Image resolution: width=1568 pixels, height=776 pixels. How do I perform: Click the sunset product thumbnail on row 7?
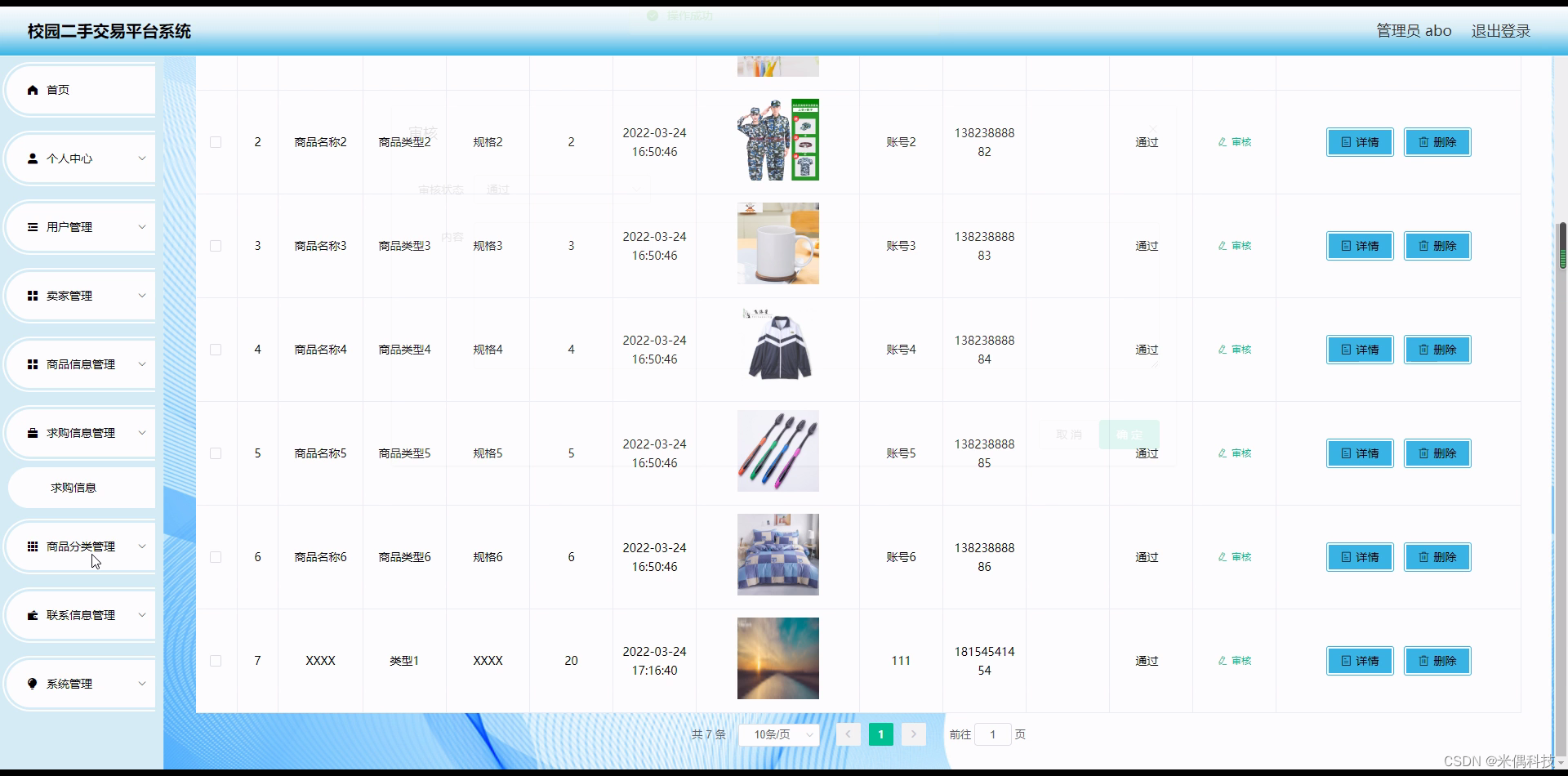(777, 658)
